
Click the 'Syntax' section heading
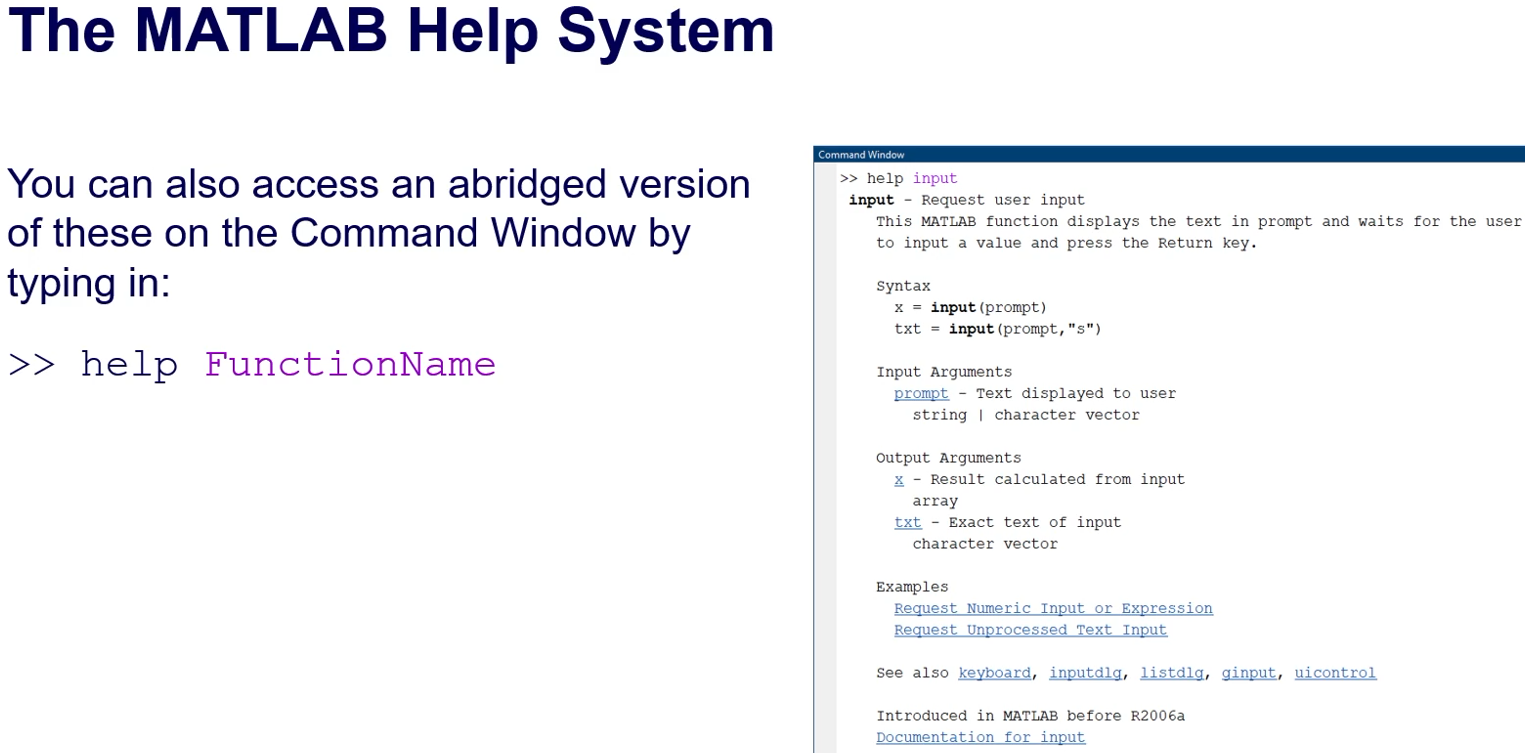tap(903, 286)
